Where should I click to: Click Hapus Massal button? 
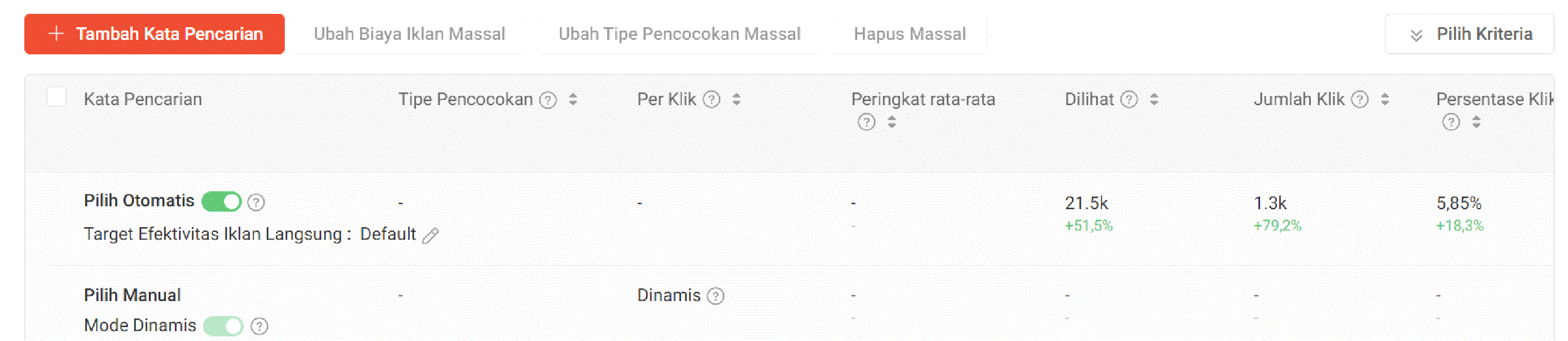point(909,35)
